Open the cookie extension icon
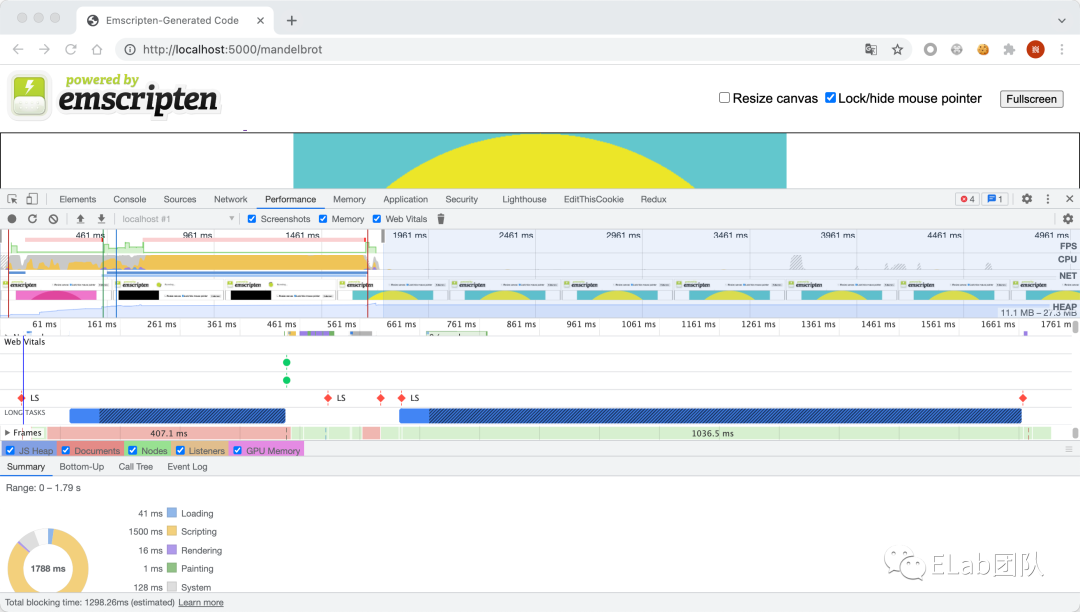Screen dimensions: 1080x612 tap(983, 50)
